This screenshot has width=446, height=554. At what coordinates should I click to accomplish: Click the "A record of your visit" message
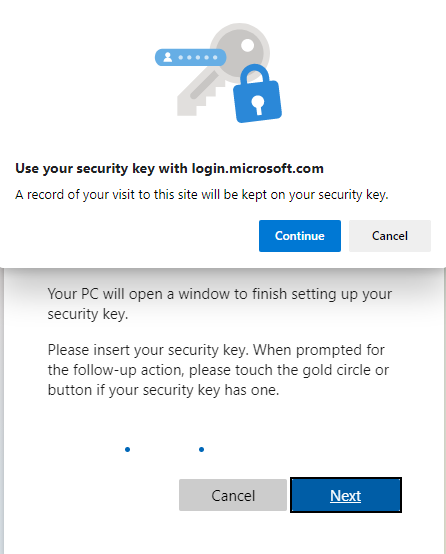point(202,195)
